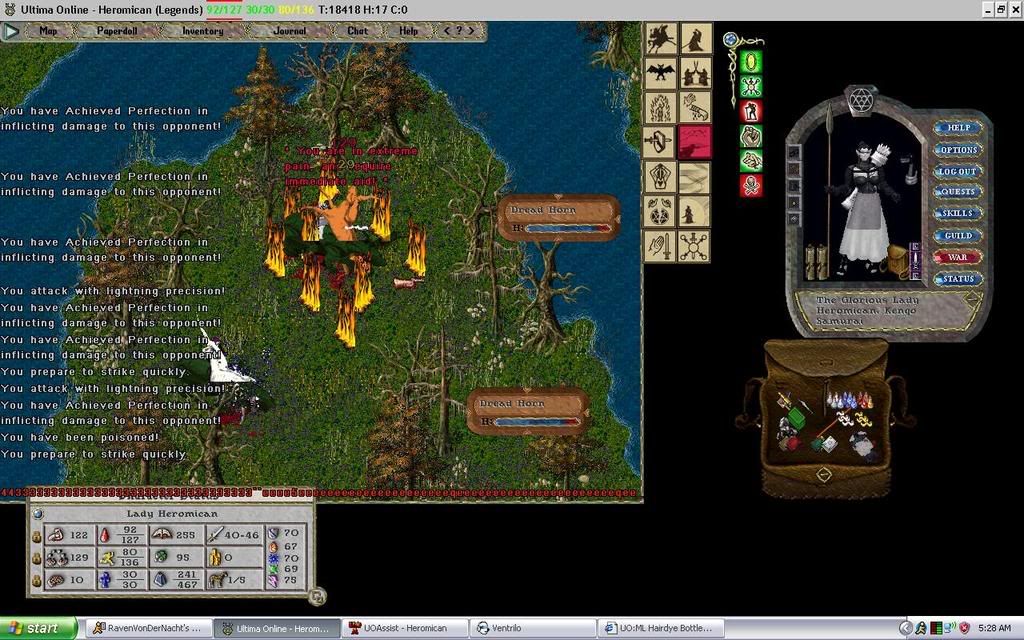This screenshot has width=1024, height=640.
Task: Minimize status gump with the corner button
Action: pos(317,596)
